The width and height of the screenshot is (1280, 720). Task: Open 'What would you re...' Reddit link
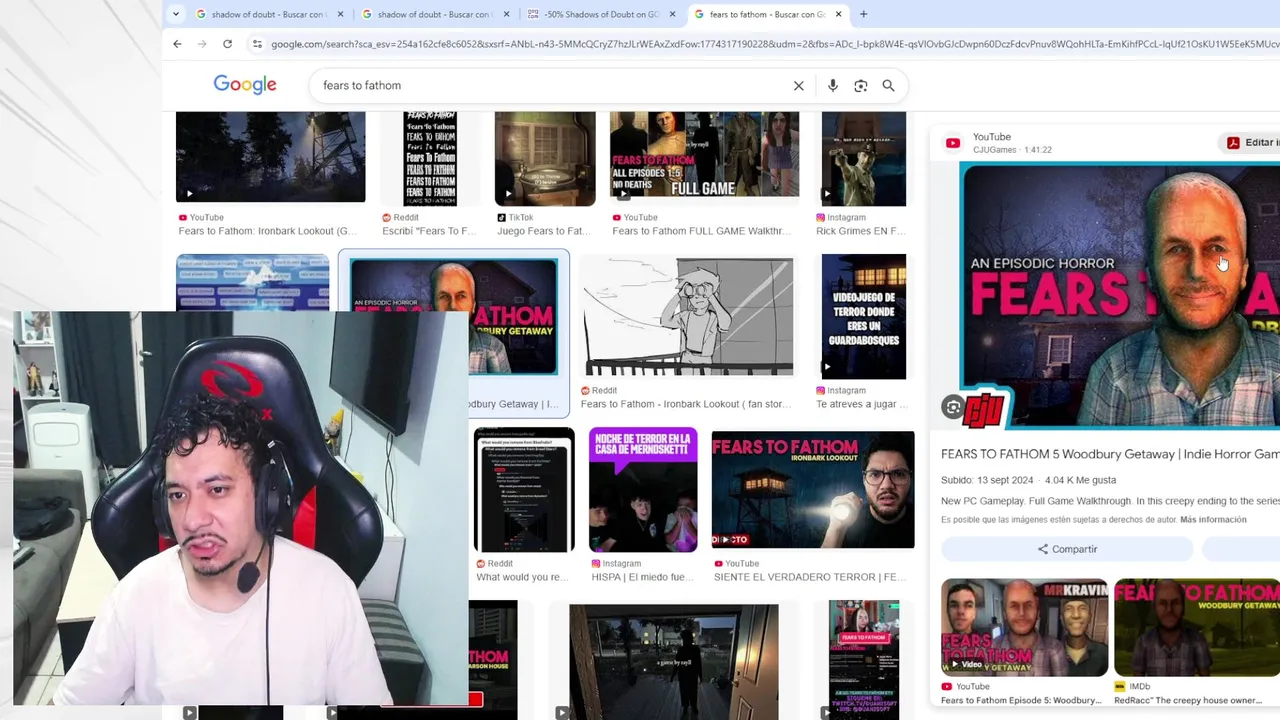coord(521,577)
